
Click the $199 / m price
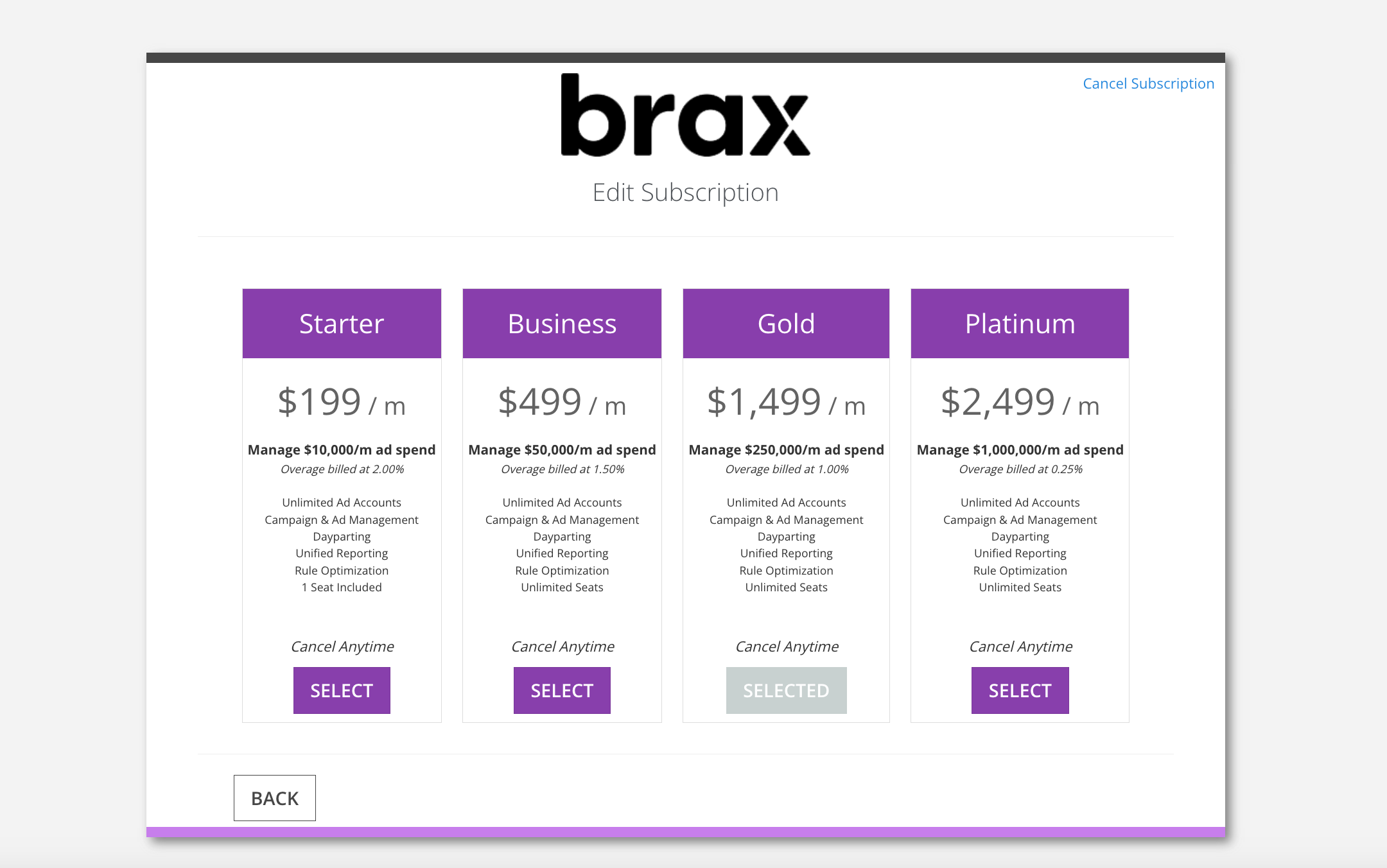coord(342,403)
